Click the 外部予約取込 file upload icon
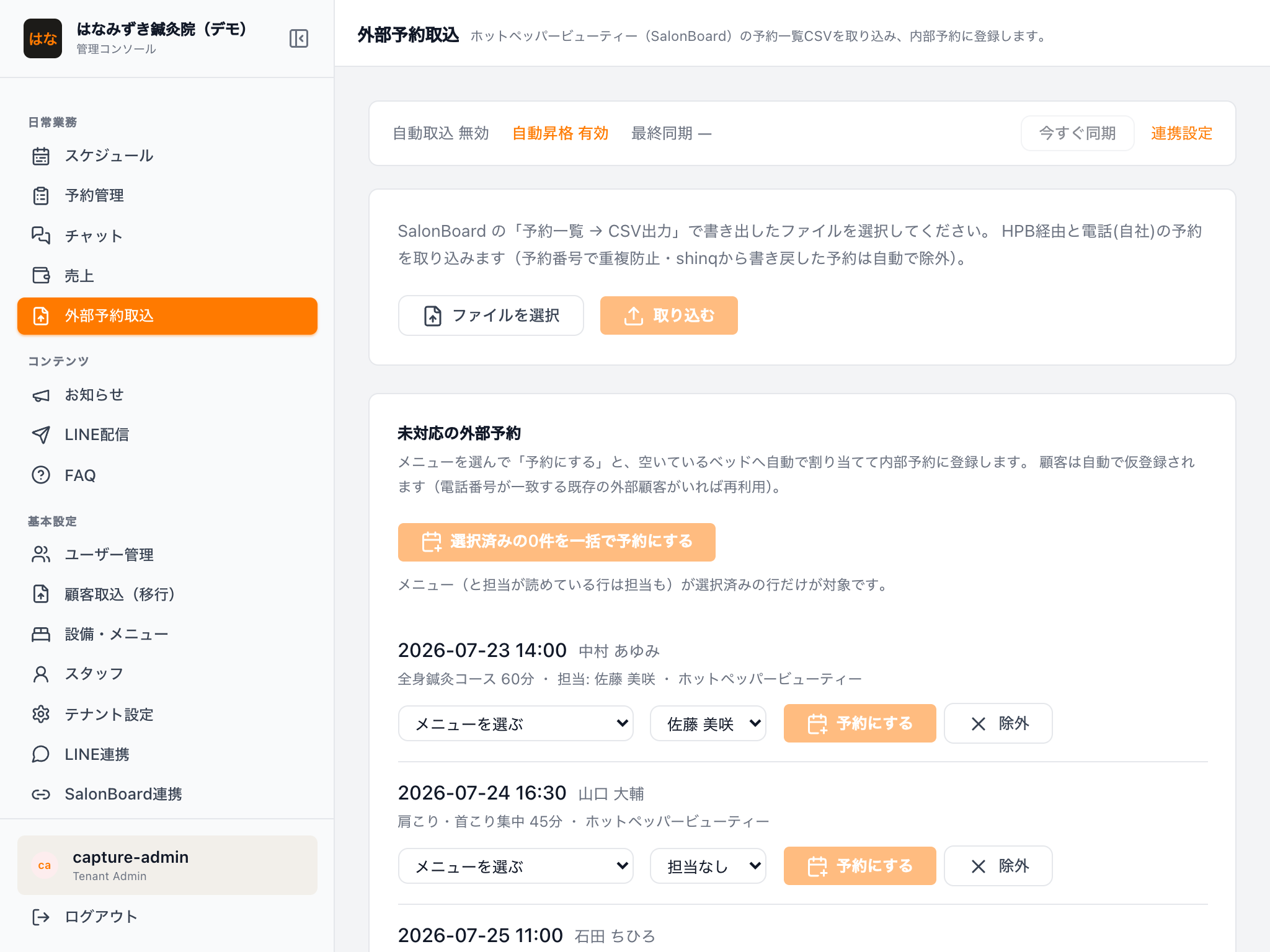1270x952 pixels. coord(41,316)
